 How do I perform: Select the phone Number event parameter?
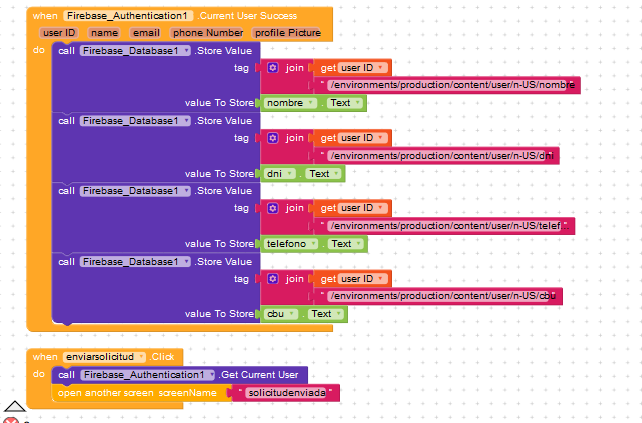208,33
